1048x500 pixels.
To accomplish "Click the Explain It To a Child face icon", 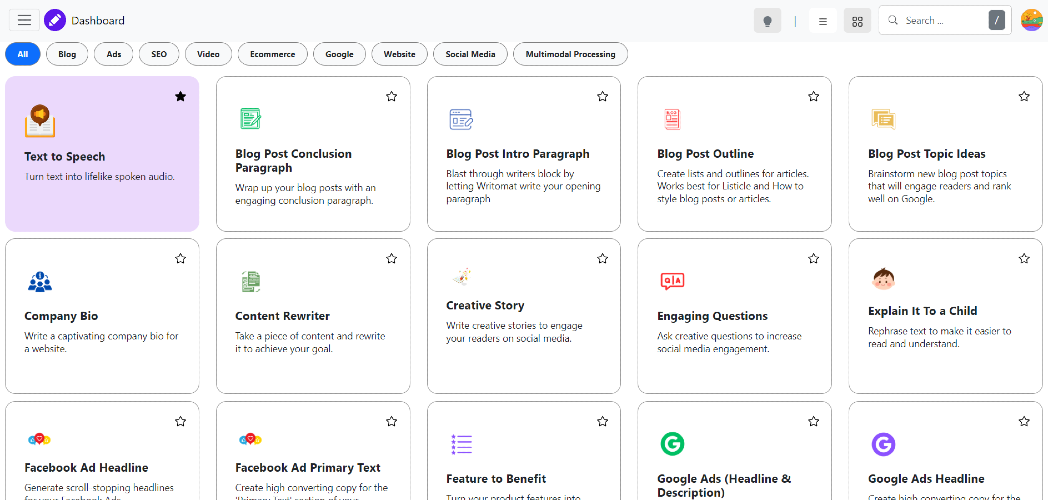I will pyautogui.click(x=883, y=278).
